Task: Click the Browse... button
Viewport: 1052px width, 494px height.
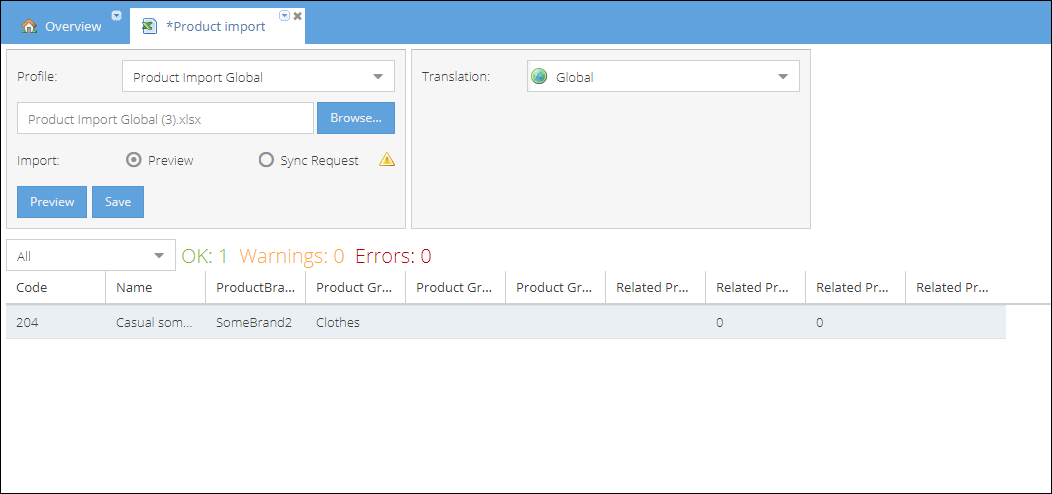Action: [356, 118]
